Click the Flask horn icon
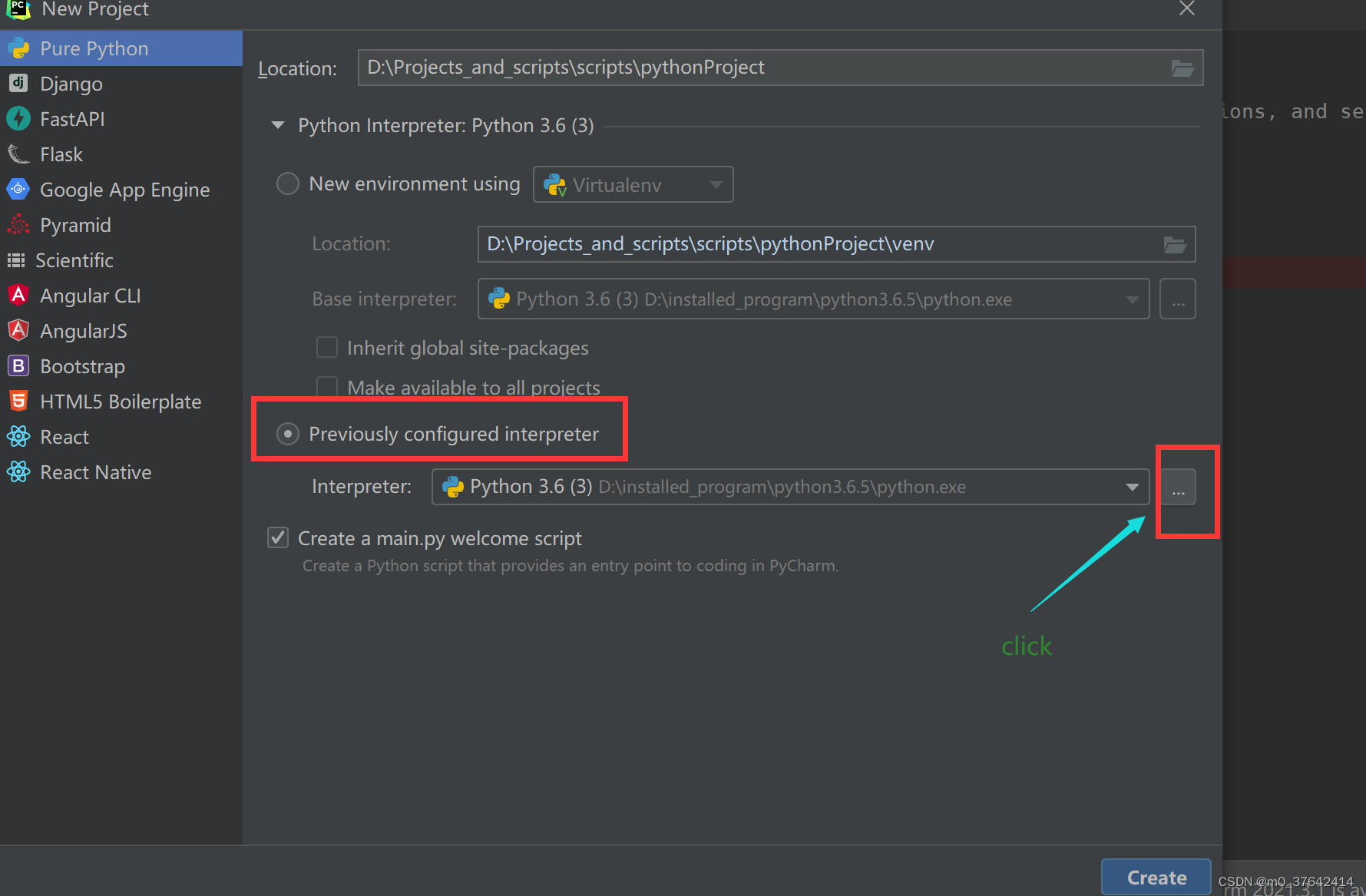This screenshot has width=1366, height=896. 18,154
